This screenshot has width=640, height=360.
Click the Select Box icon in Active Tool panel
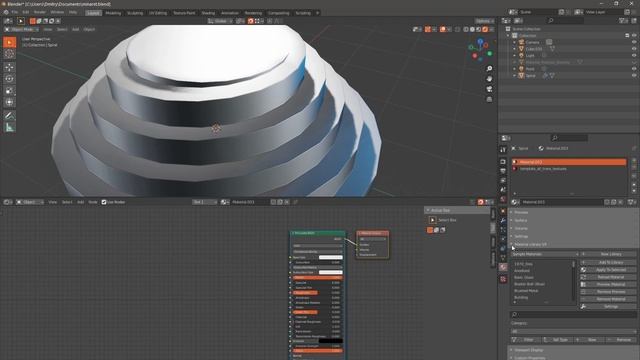[x=432, y=220]
